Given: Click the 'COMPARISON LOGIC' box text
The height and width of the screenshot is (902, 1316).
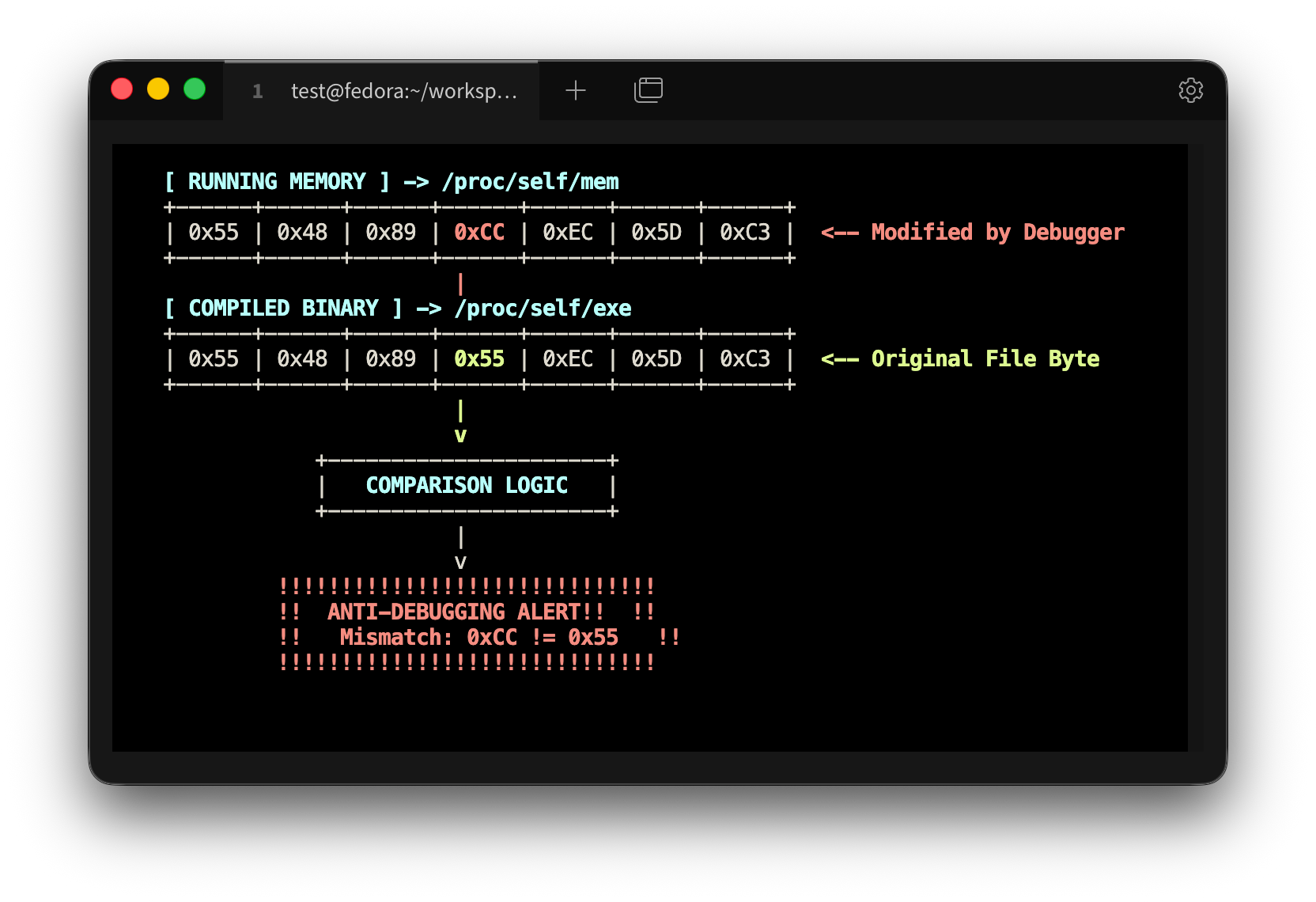Looking at the screenshot, I should click(467, 486).
